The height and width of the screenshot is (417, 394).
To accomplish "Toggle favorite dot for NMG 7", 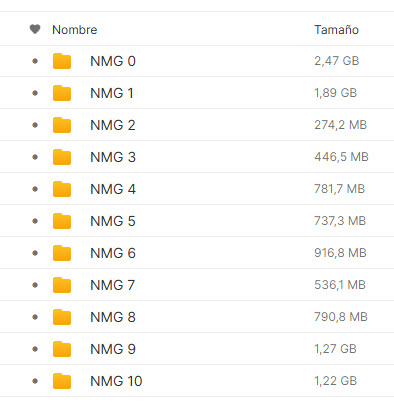I will click(35, 285).
